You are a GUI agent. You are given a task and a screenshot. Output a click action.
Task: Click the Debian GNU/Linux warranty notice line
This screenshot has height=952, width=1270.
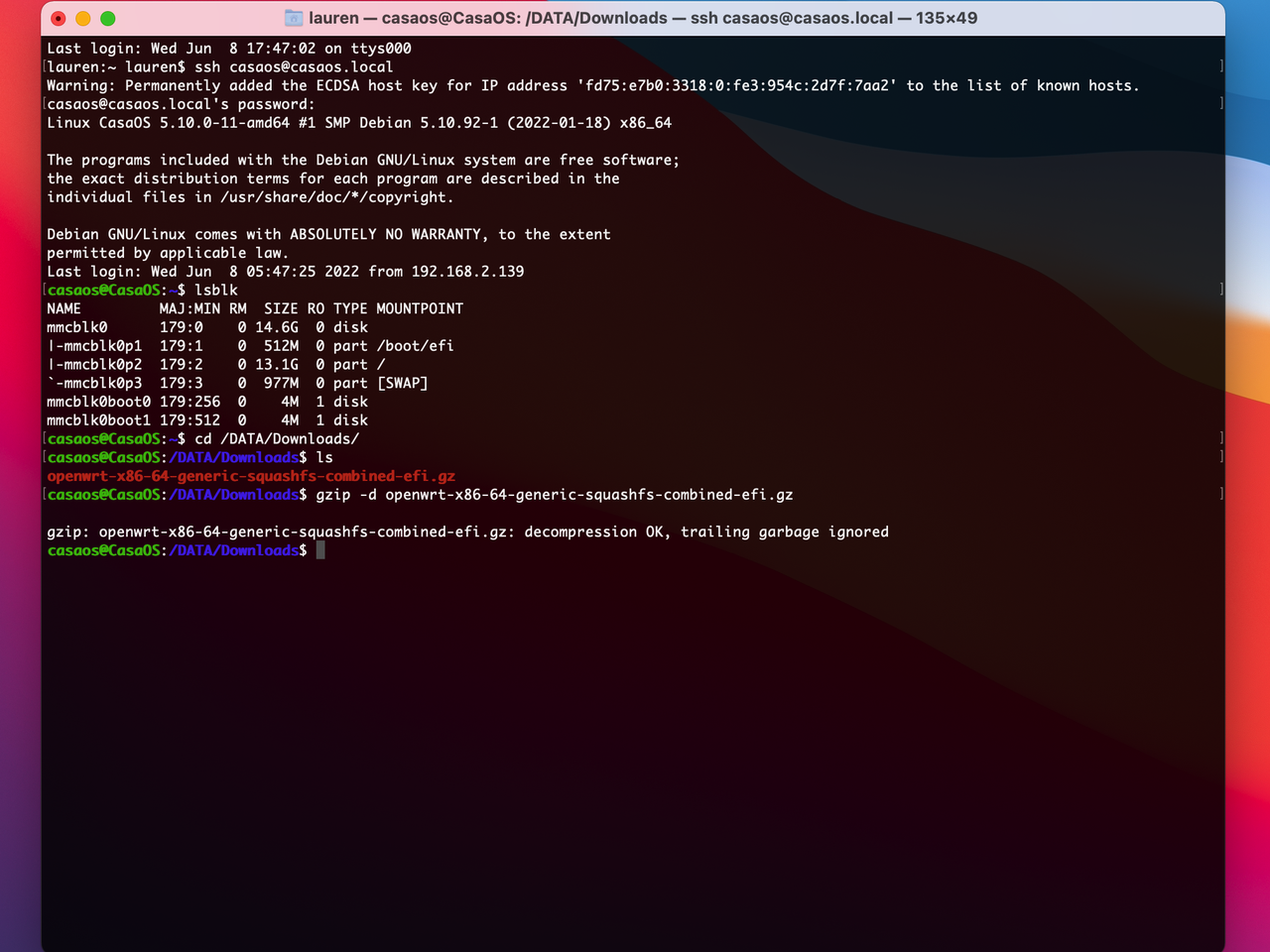point(327,234)
